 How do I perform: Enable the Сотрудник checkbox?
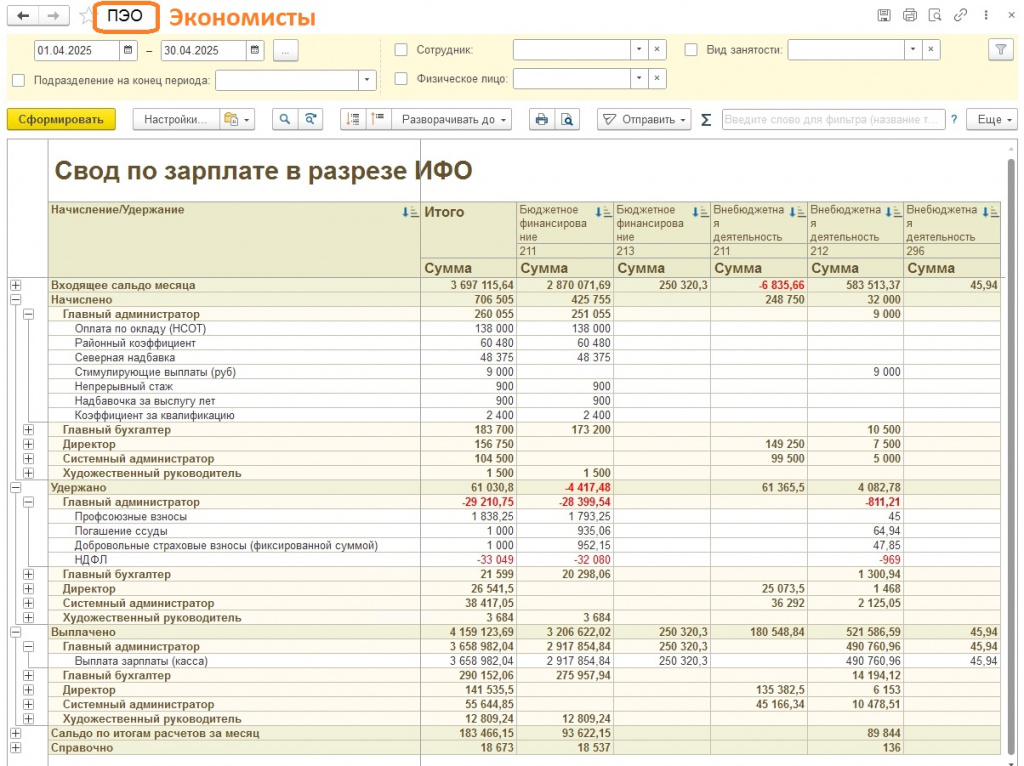(x=401, y=50)
